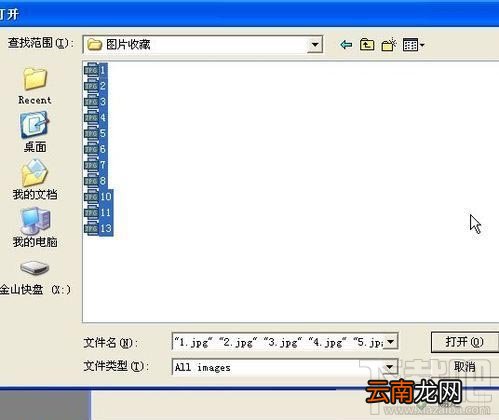
Task: Create a new folder
Action: 389,44
